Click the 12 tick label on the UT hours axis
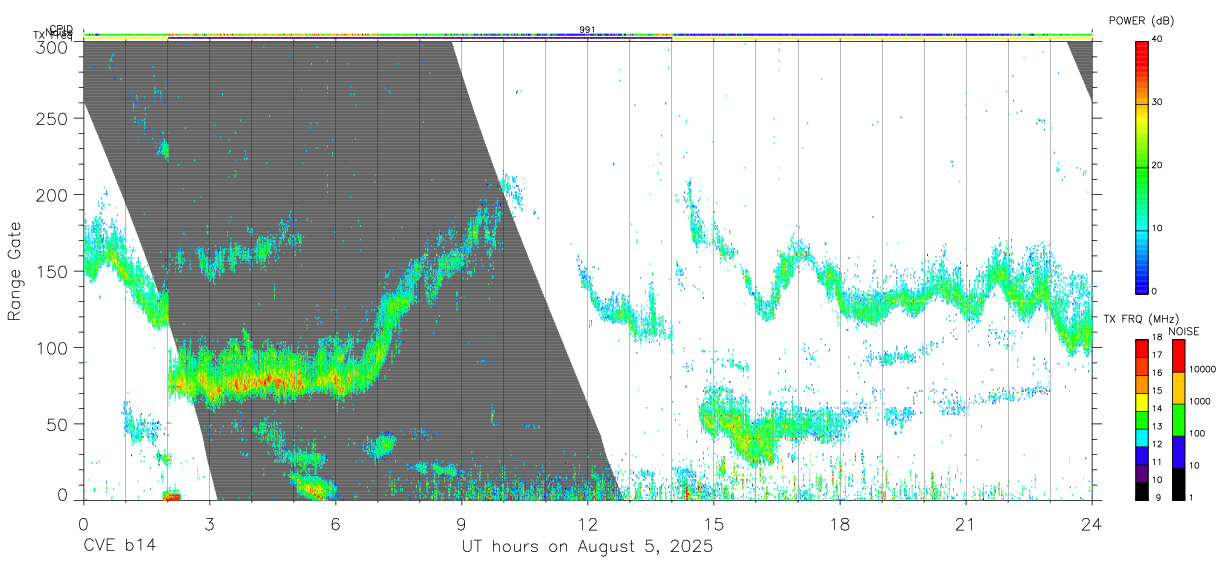The image size is (1228, 567). click(587, 524)
